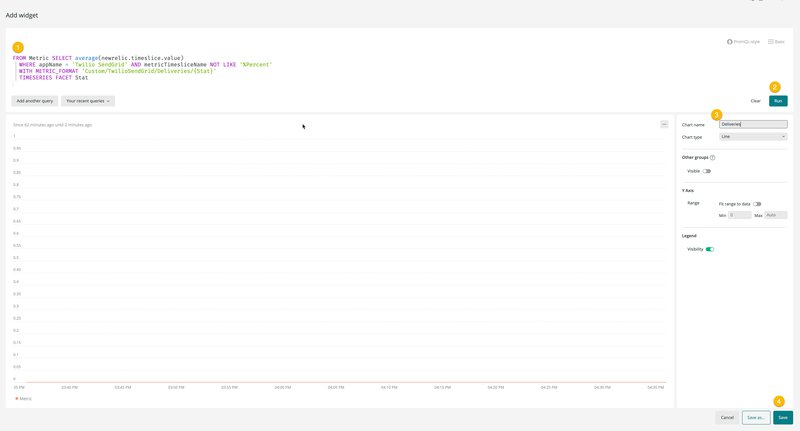Viewport: 800px width, 431px height.
Task: Switch to PromQL-style query mode
Action: coord(743,42)
